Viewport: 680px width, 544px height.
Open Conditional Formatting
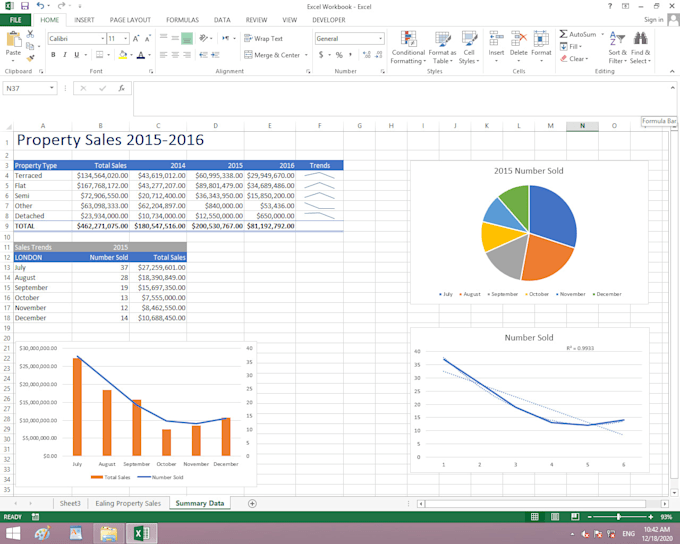(x=408, y=48)
